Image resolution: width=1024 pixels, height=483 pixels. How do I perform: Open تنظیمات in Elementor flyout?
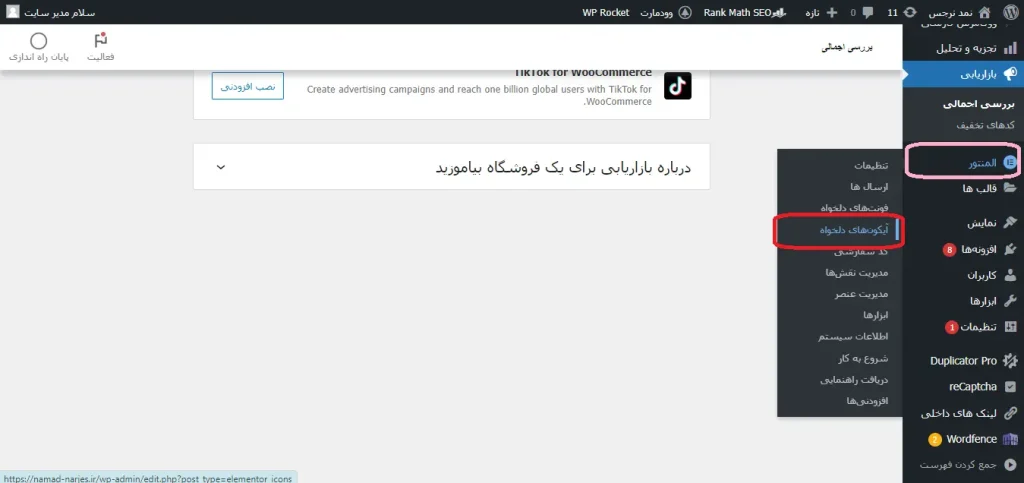tap(871, 166)
